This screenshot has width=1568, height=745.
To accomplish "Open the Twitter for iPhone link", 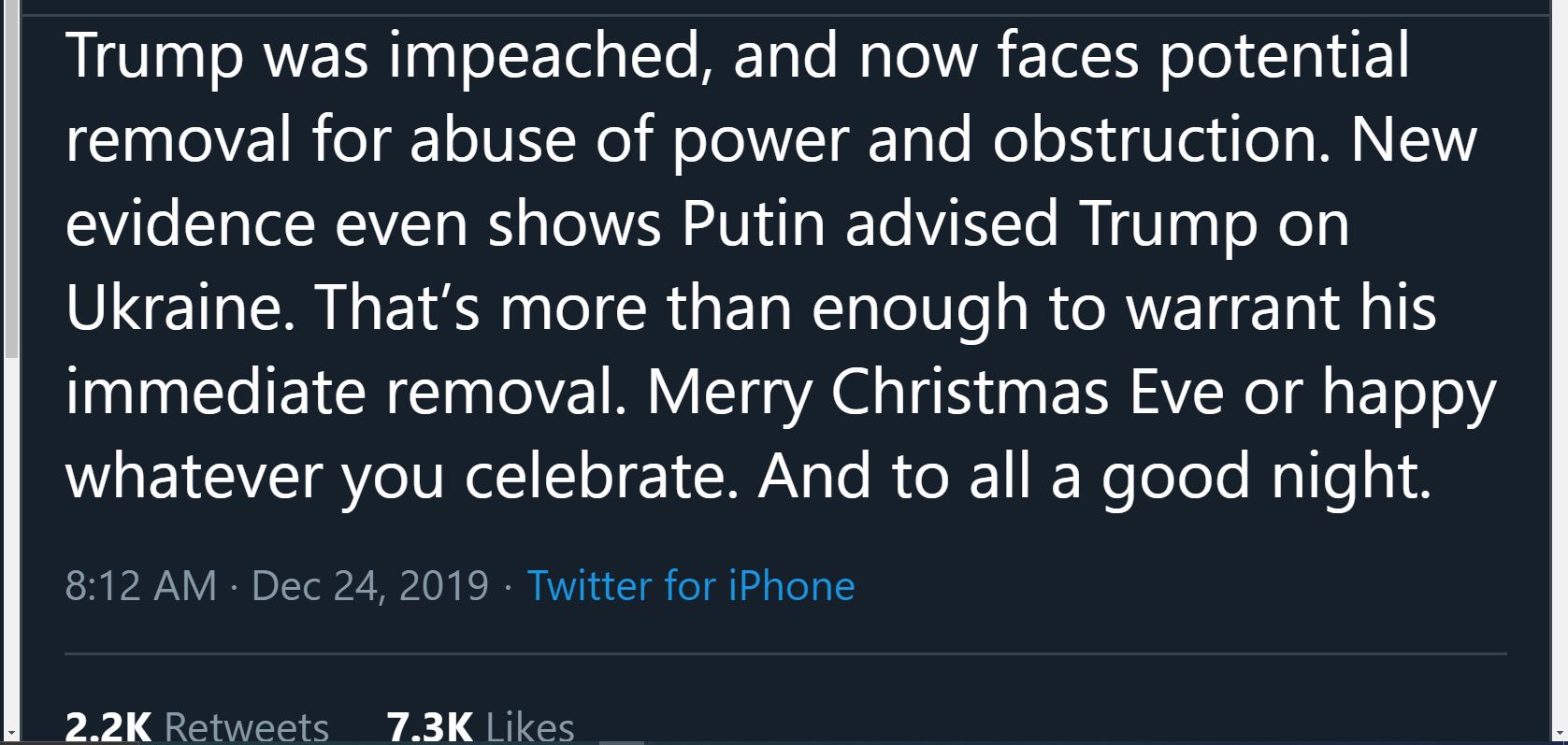I will pos(691,586).
